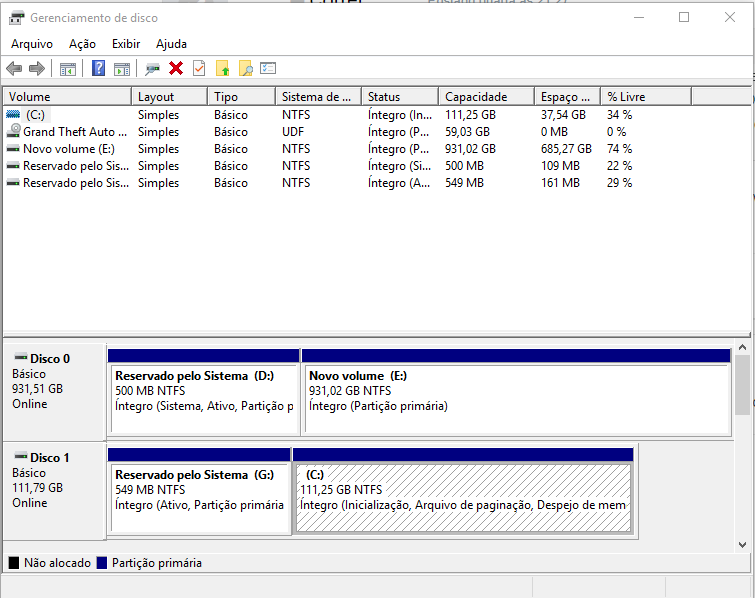The width and height of the screenshot is (755, 598).
Task: Sort by the Tipo column header
Action: 242,97
